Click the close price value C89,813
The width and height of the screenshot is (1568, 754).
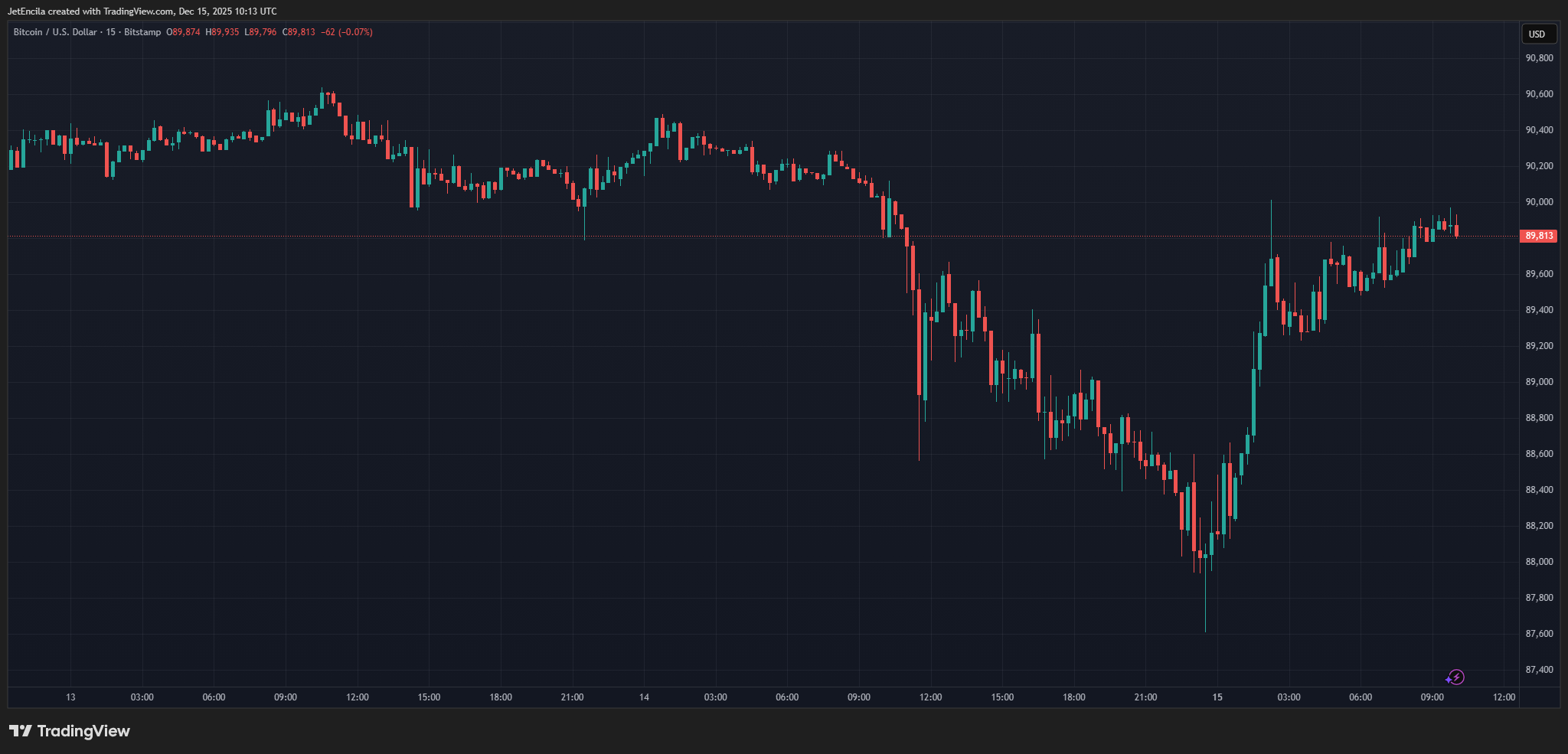(x=299, y=32)
